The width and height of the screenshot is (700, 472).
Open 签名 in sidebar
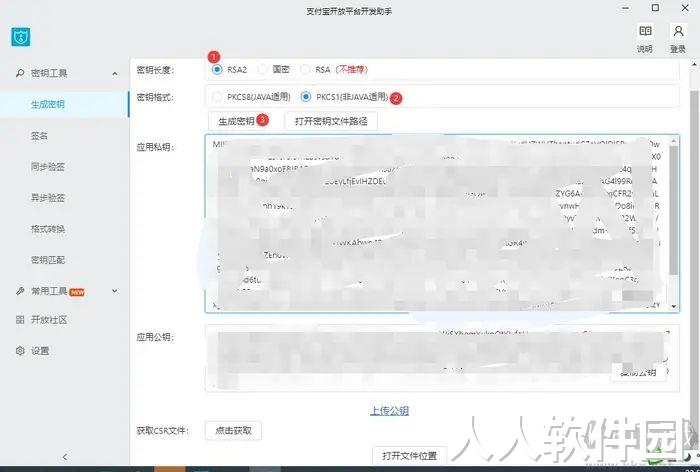point(39,136)
